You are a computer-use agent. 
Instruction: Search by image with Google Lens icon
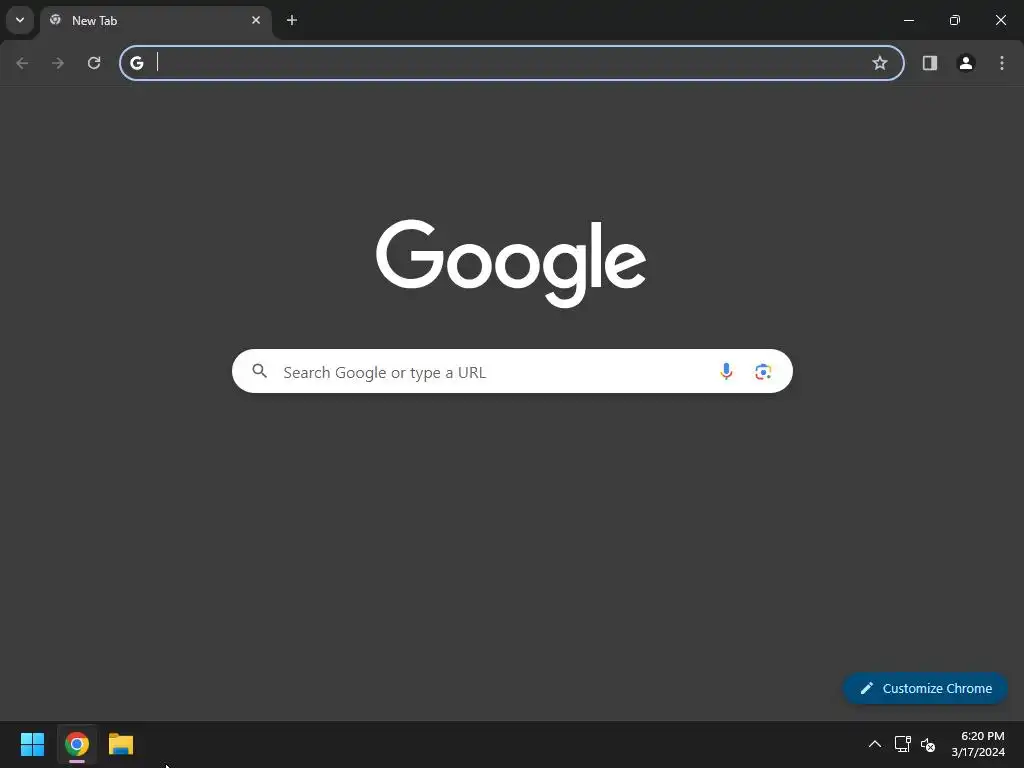coord(763,372)
